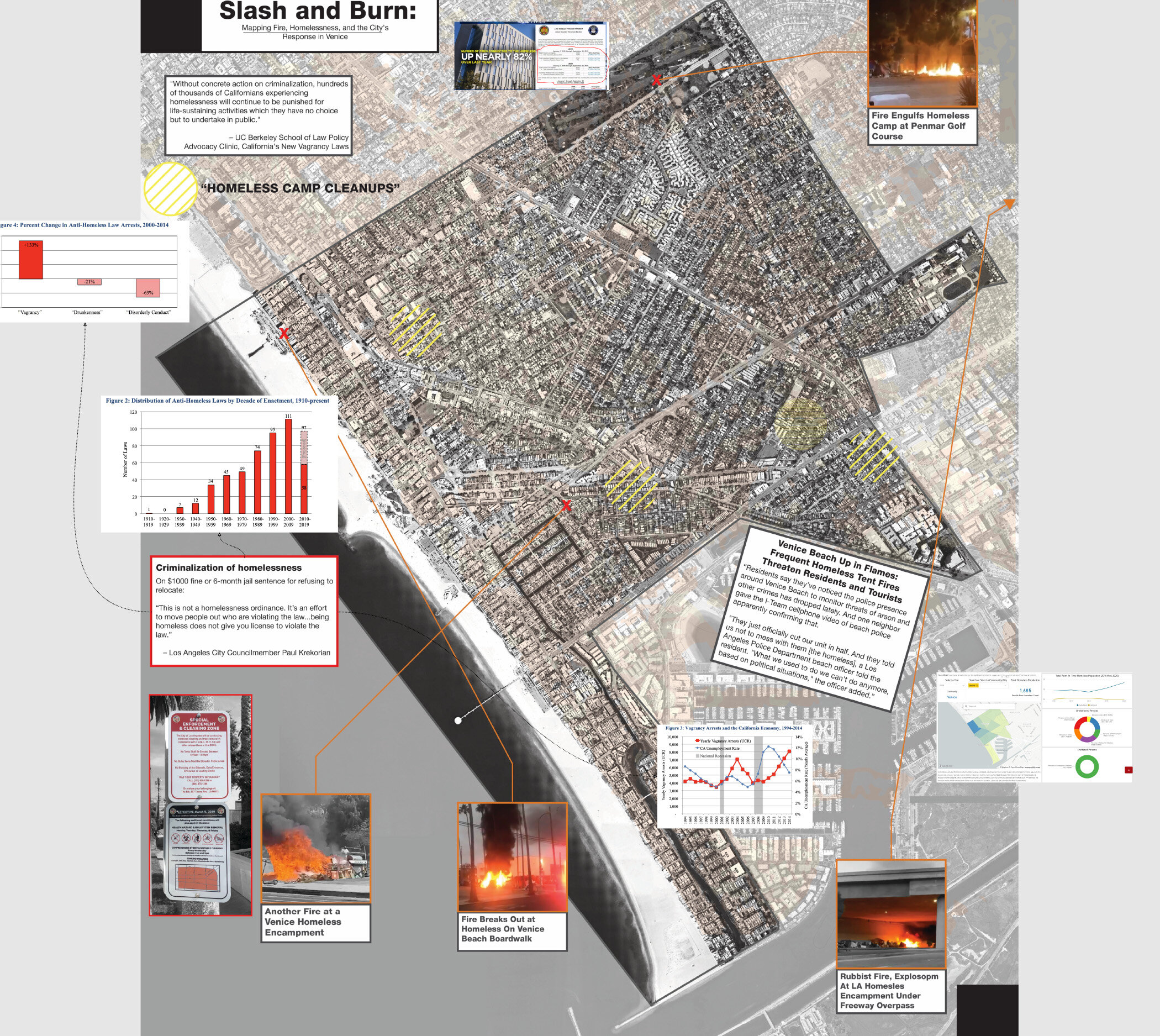Click the 1,685 total homeless population value

1026,691
